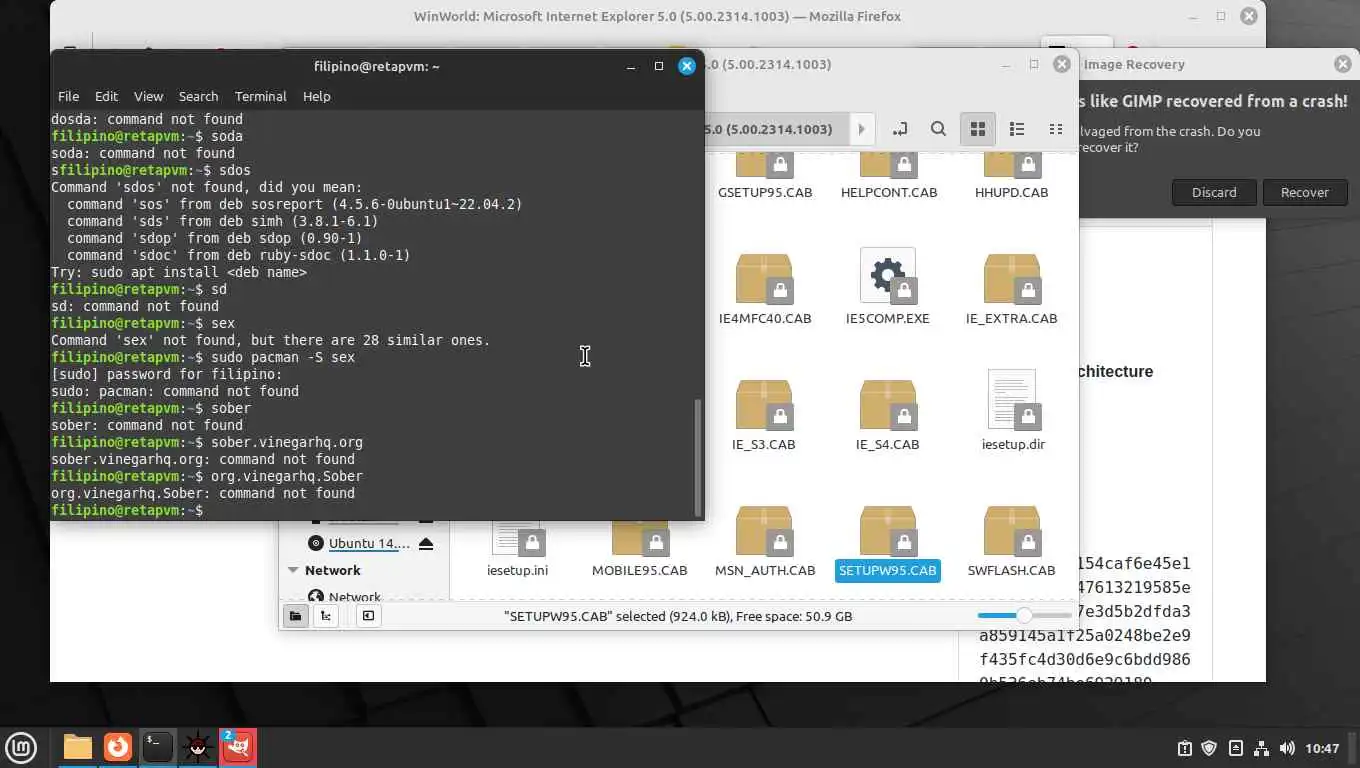Click the status text "SETUPW95.CAB" selected (924.0 kB)
Viewport: 1360px width, 768px height.
coord(617,616)
